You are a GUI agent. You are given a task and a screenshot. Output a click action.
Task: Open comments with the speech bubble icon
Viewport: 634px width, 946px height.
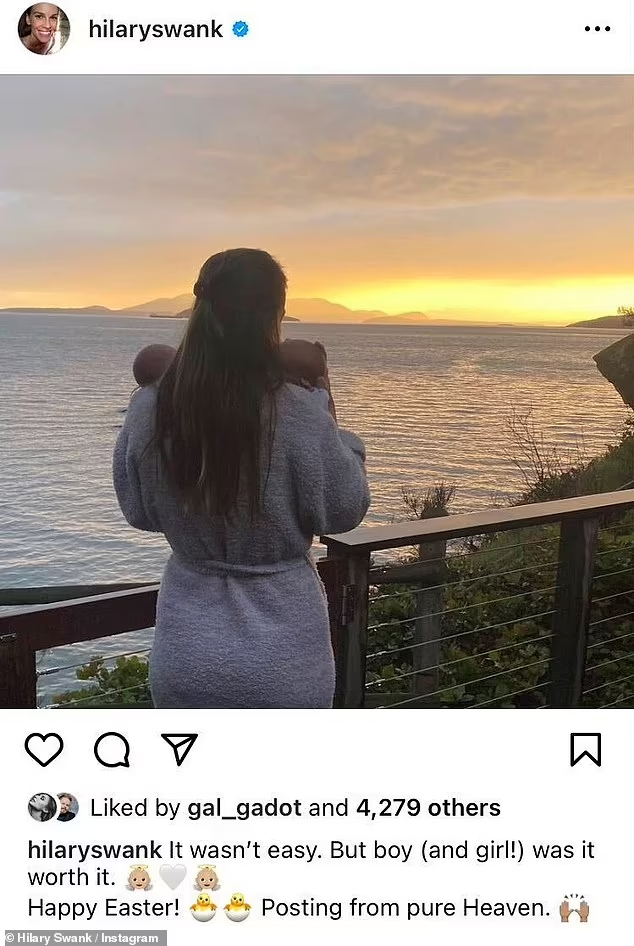pos(112,749)
